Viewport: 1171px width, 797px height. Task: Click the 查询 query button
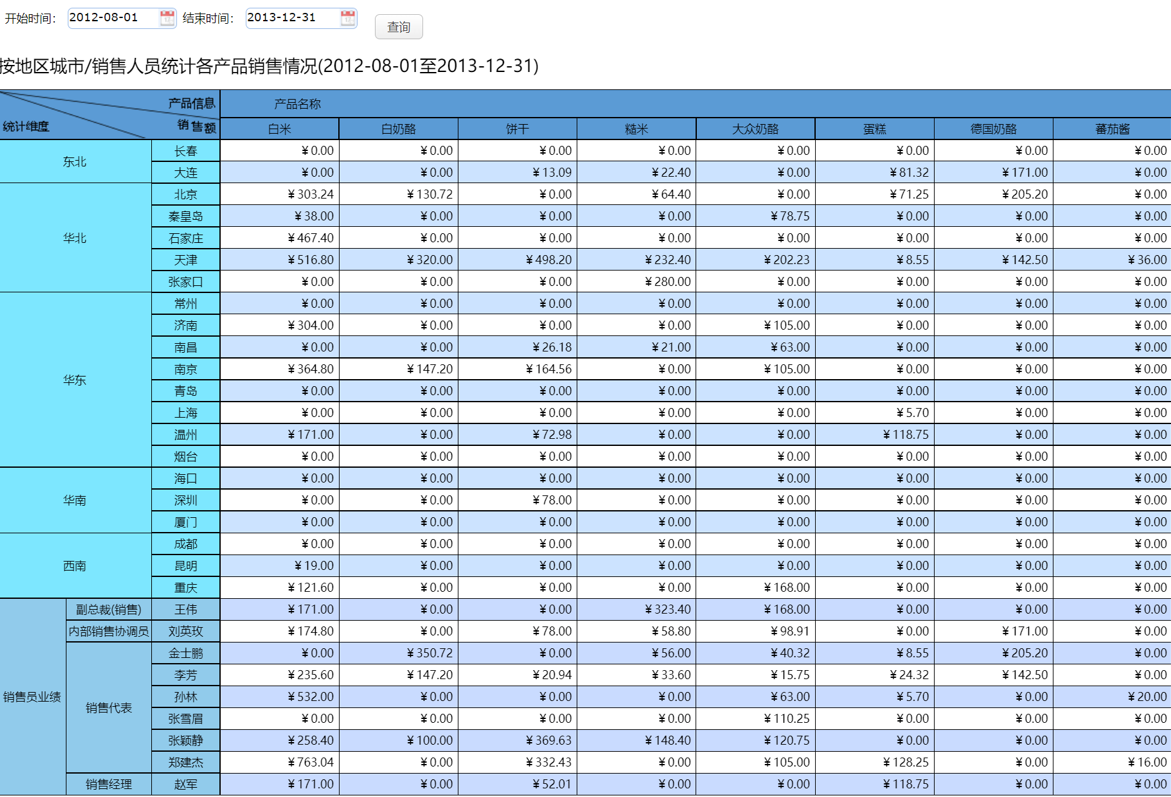click(x=399, y=27)
